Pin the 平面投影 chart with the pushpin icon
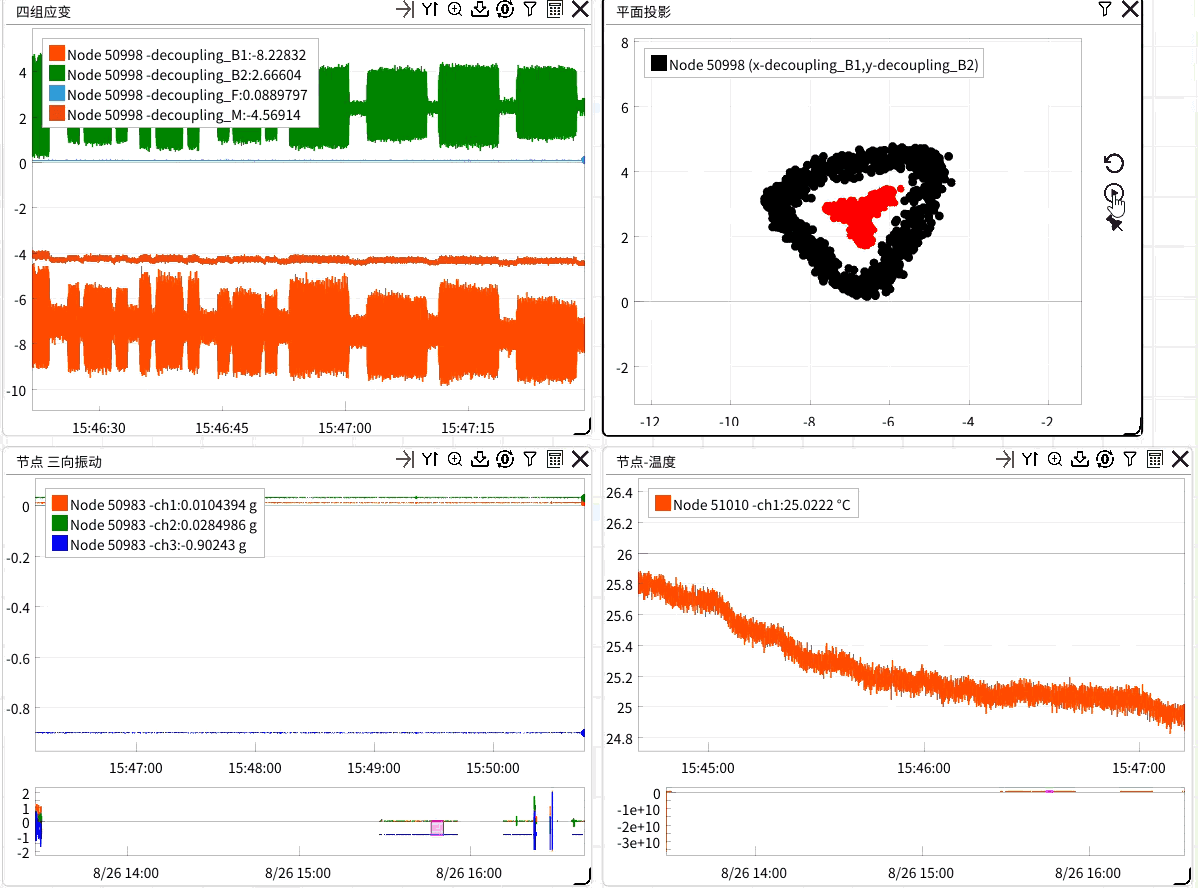Image resolution: width=1198 pixels, height=888 pixels. point(1114,223)
